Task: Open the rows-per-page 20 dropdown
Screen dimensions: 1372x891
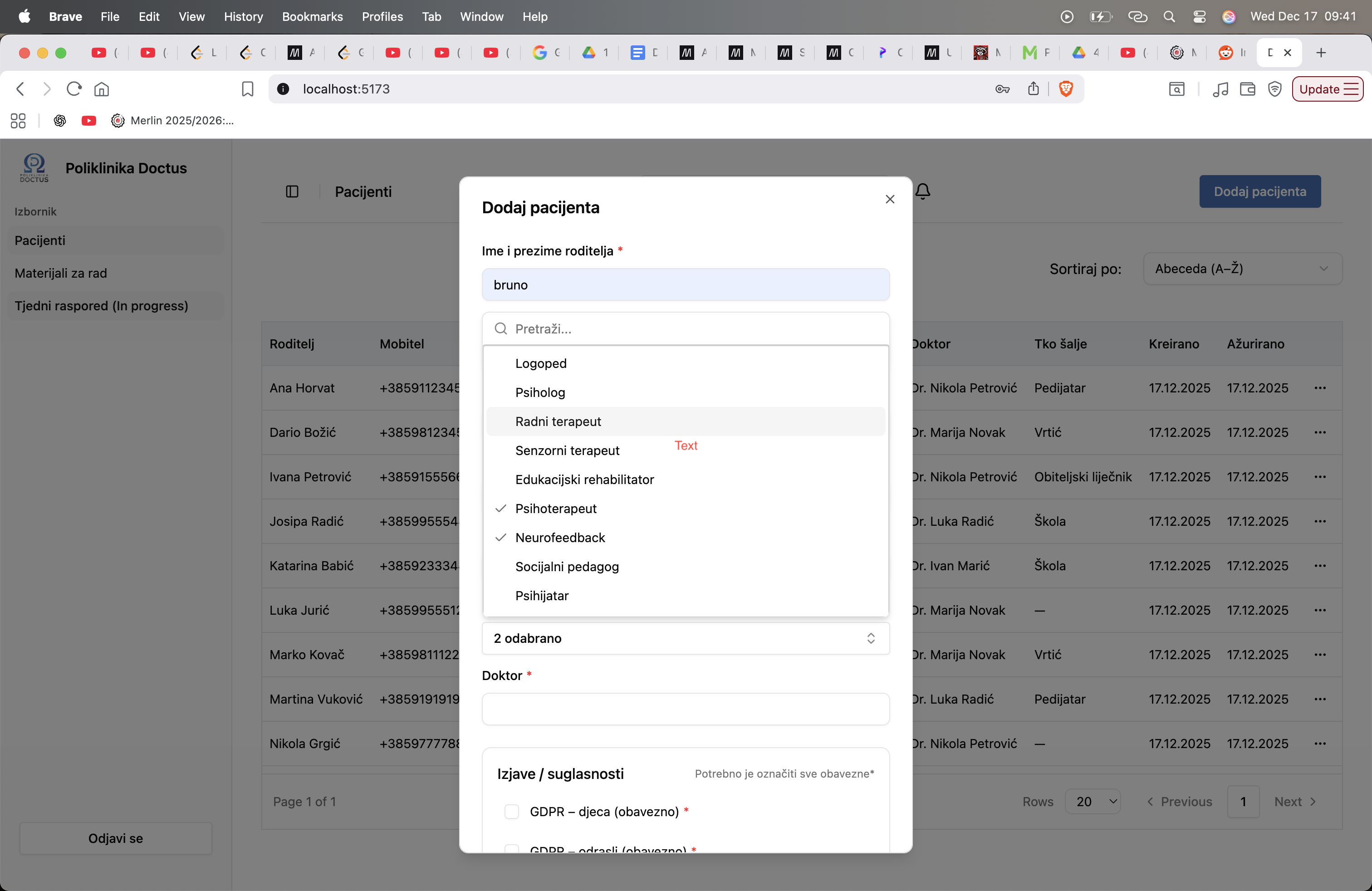Action: 1093,801
